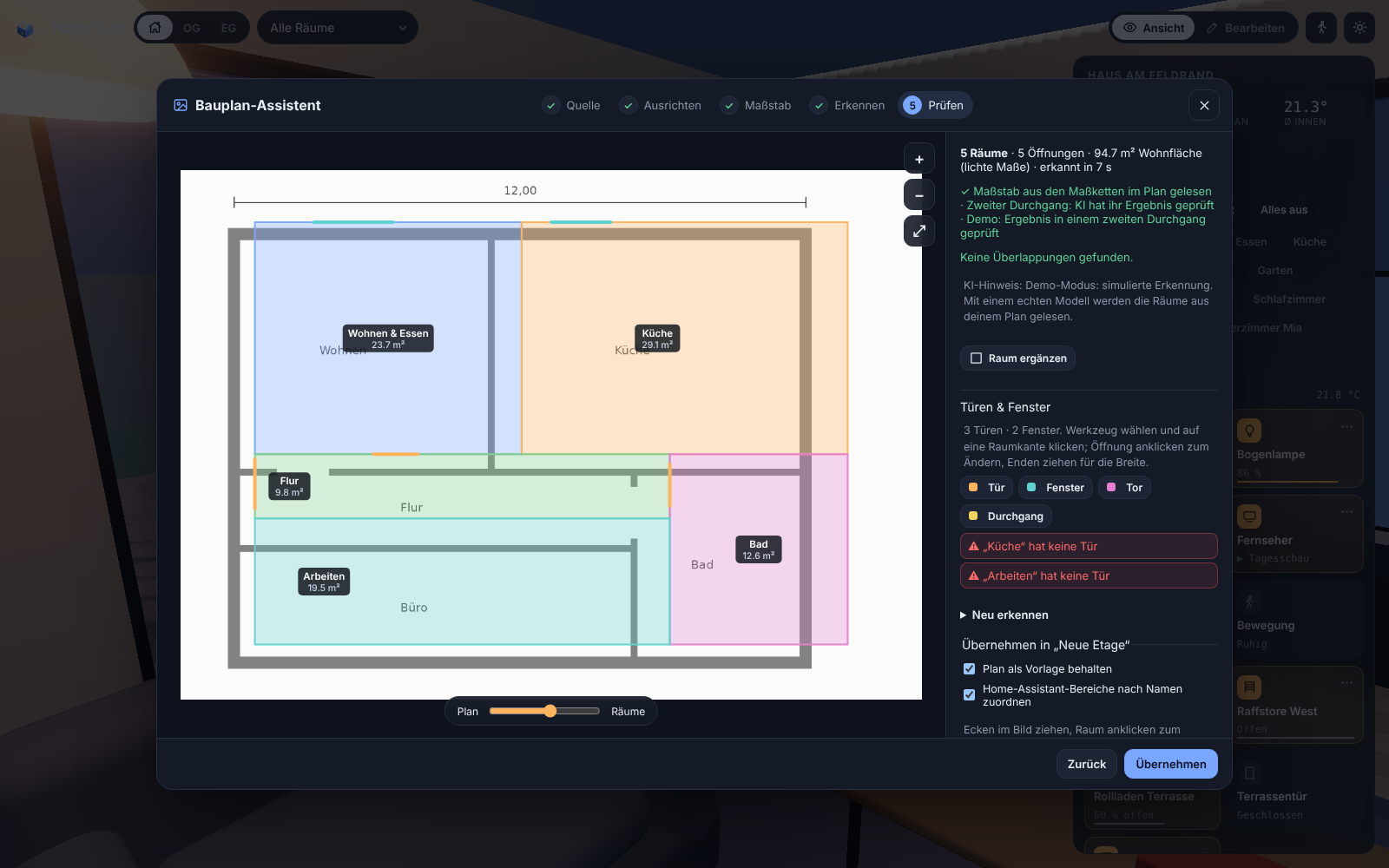Click the Übernehmen button

click(1170, 764)
